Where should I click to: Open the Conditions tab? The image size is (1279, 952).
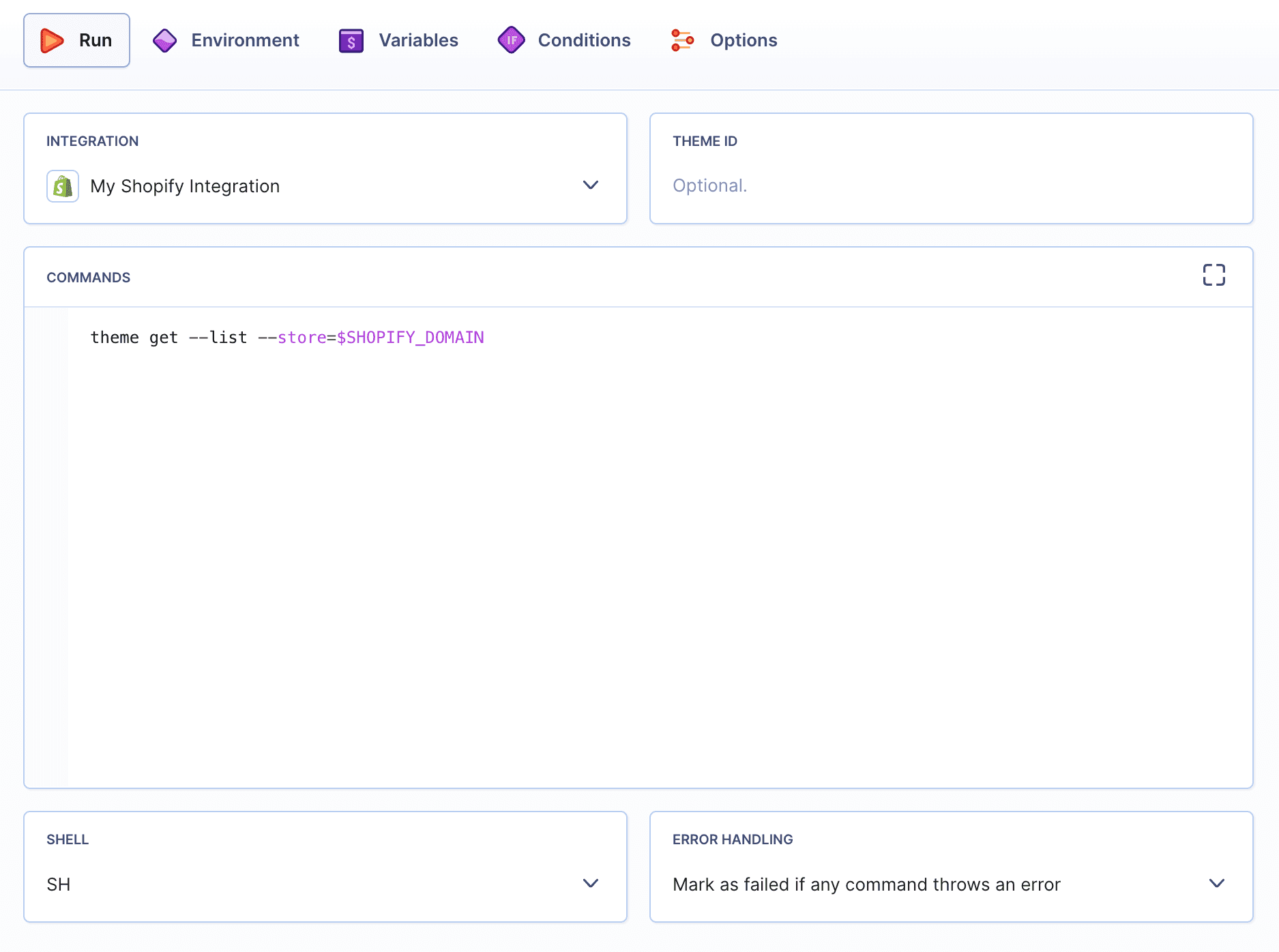point(584,40)
